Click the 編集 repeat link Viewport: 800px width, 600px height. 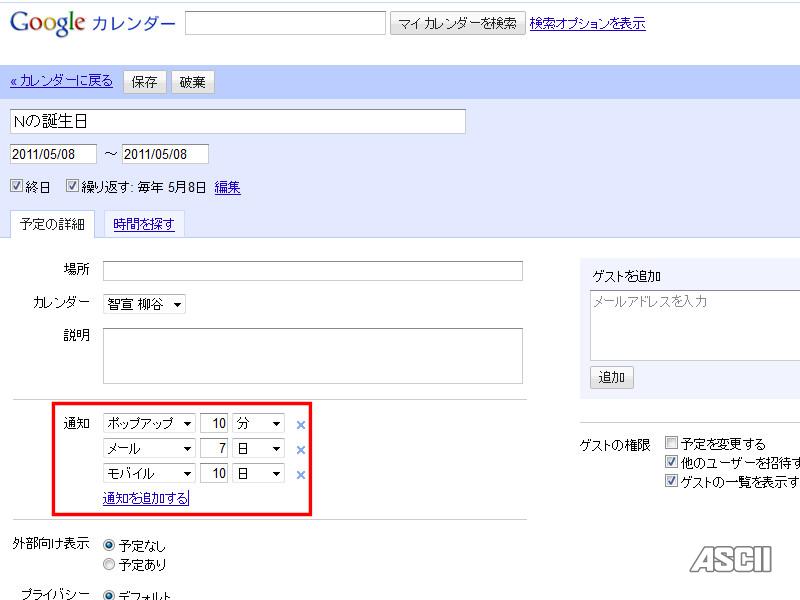click(228, 187)
